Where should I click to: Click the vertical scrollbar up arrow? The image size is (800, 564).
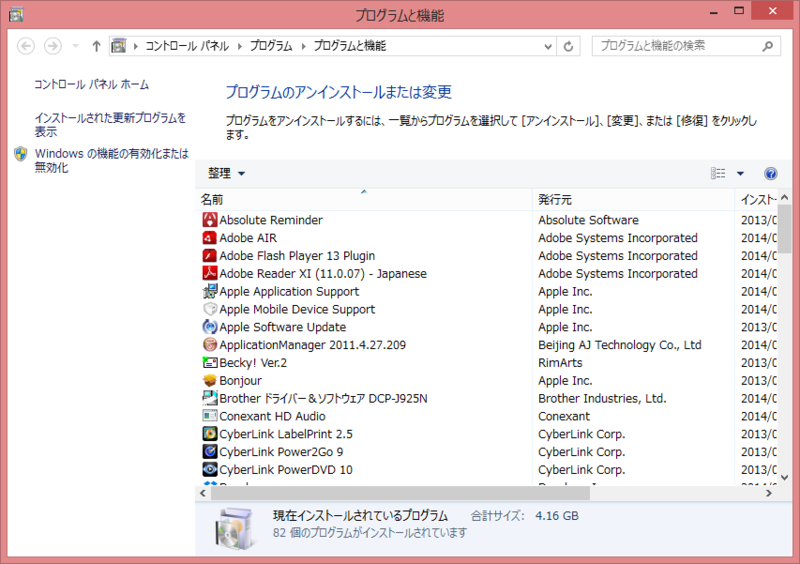[x=785, y=197]
